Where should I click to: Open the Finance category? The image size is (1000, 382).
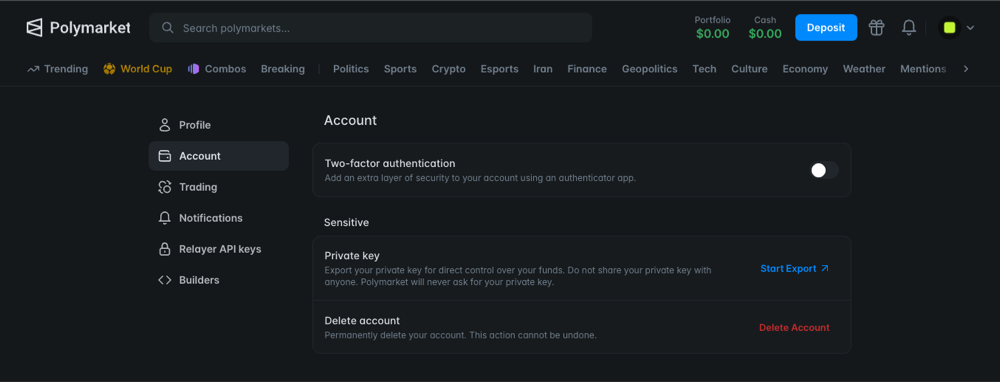click(587, 69)
